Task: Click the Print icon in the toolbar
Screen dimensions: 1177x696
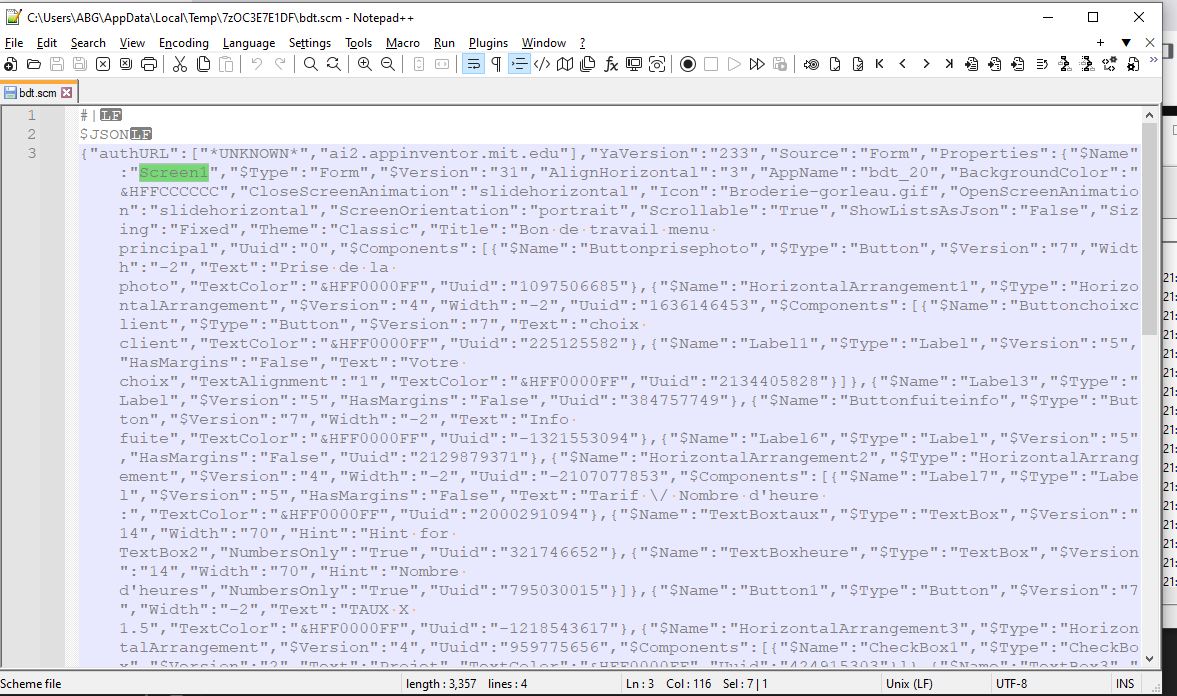Action: (x=149, y=64)
